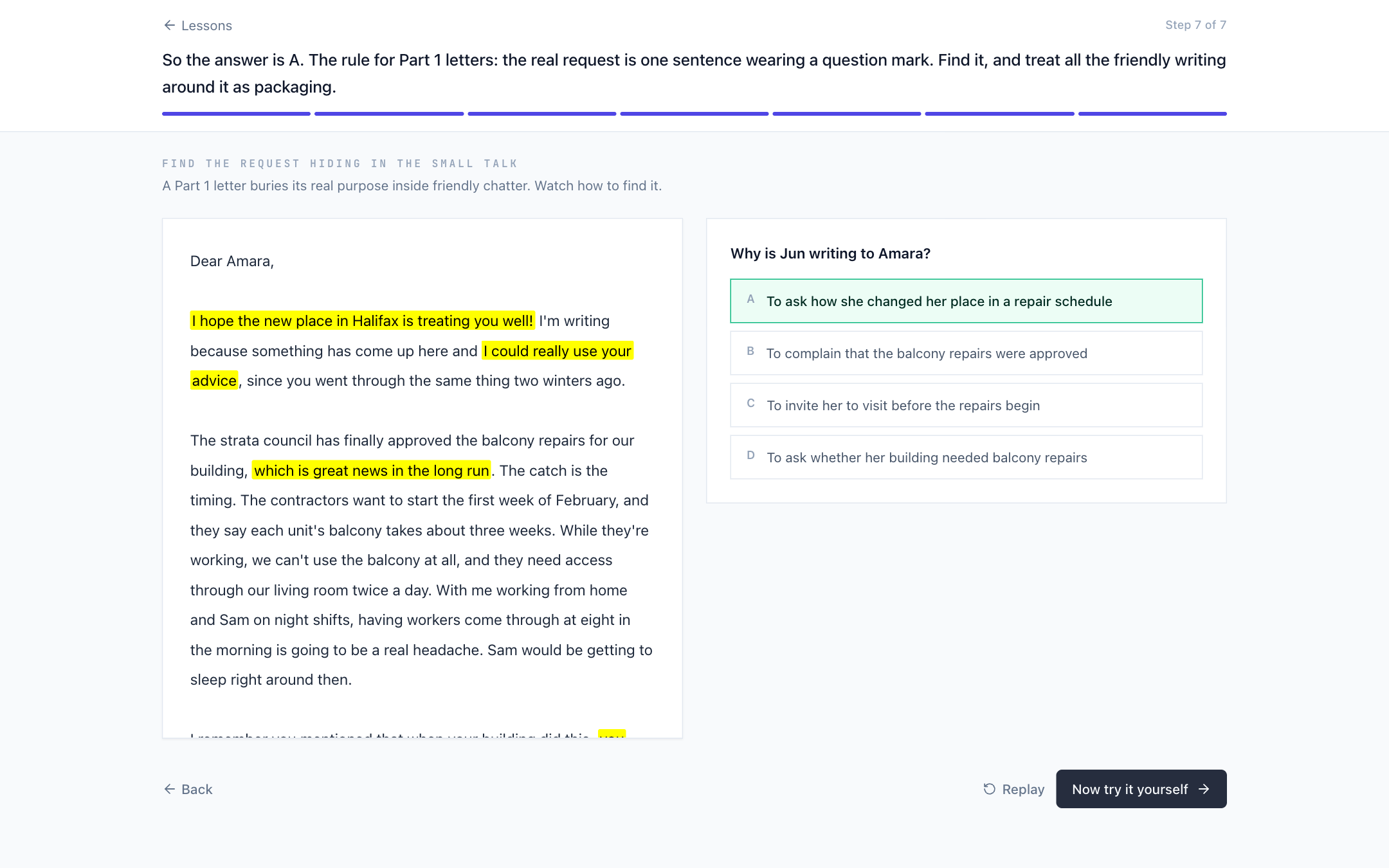Click the back arrow icon at bottom left
The height and width of the screenshot is (868, 1389).
click(x=169, y=789)
